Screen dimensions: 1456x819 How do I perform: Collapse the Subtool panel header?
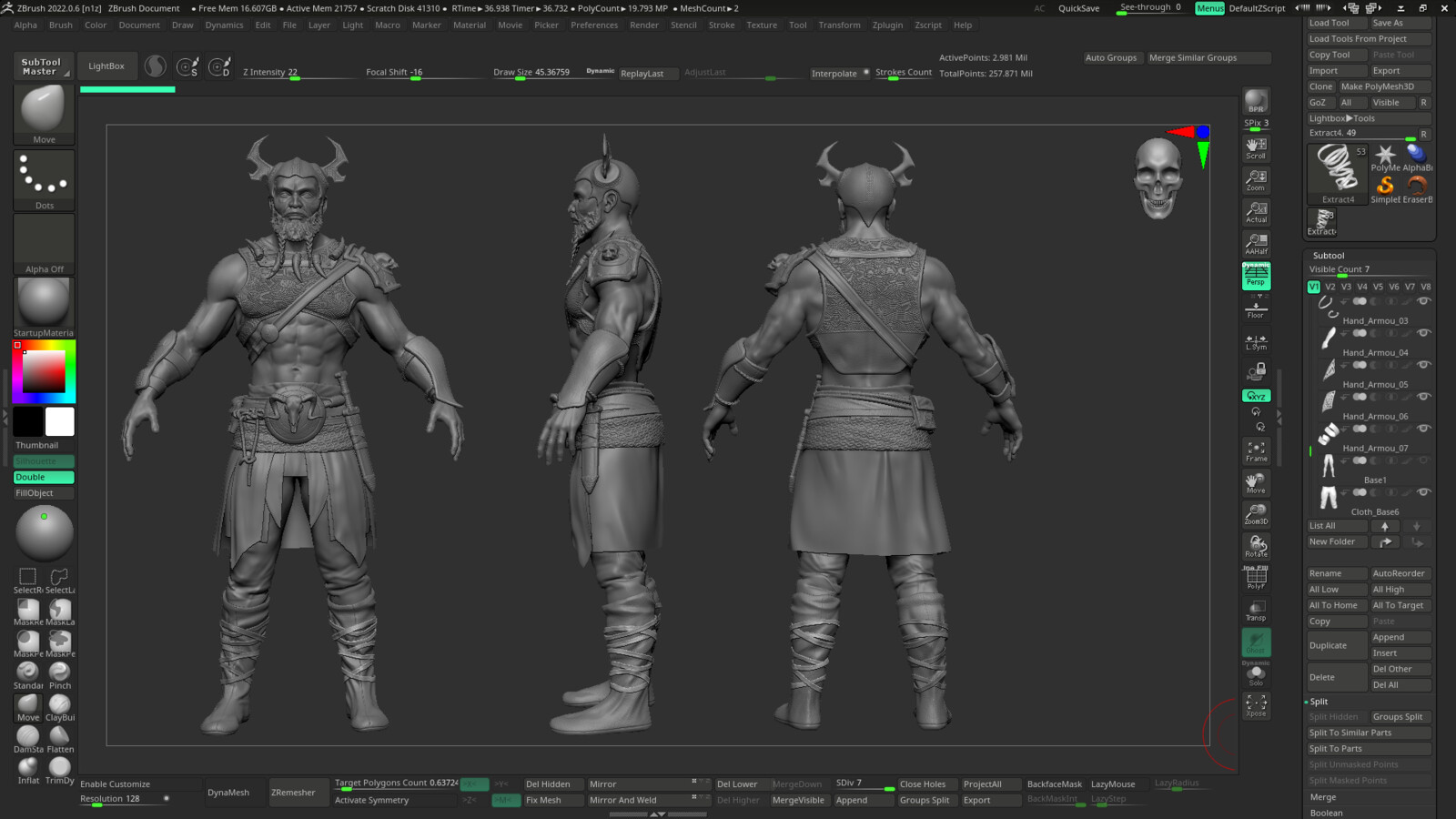click(1329, 256)
